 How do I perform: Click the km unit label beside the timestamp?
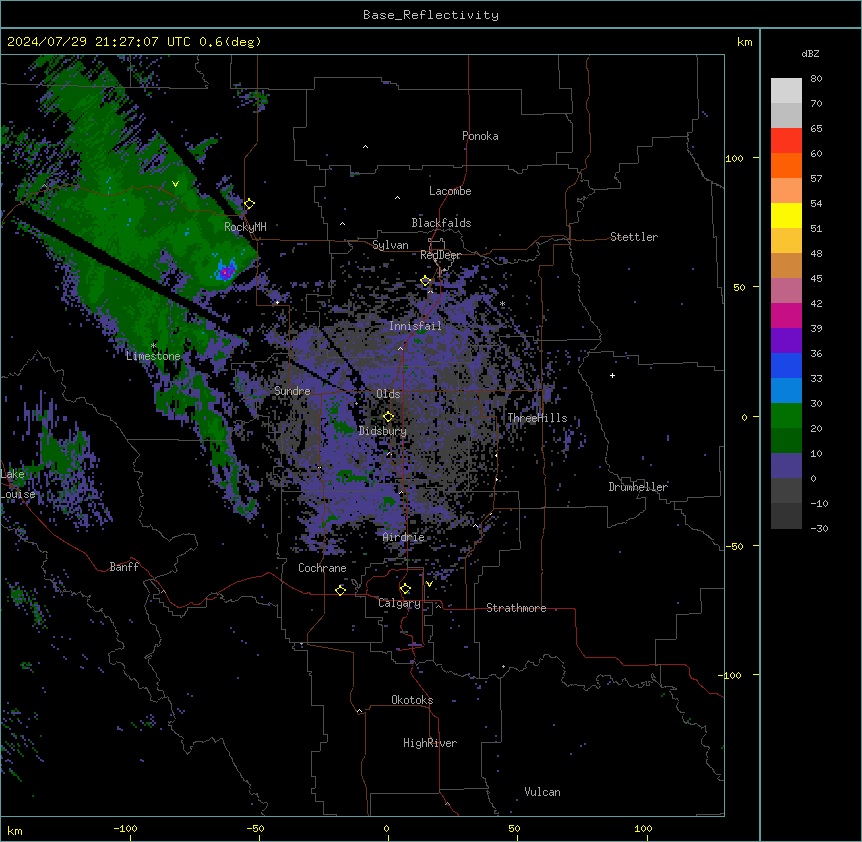point(745,42)
